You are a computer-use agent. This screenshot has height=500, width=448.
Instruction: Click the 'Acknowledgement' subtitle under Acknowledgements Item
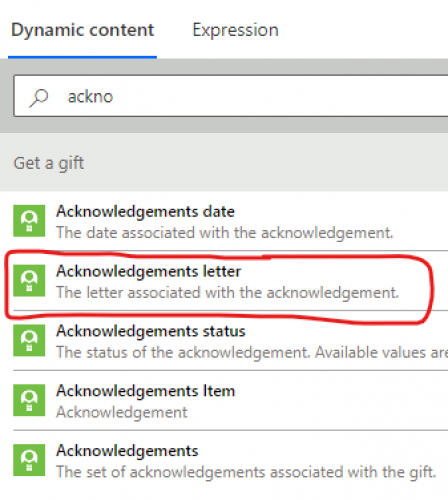[122, 412]
